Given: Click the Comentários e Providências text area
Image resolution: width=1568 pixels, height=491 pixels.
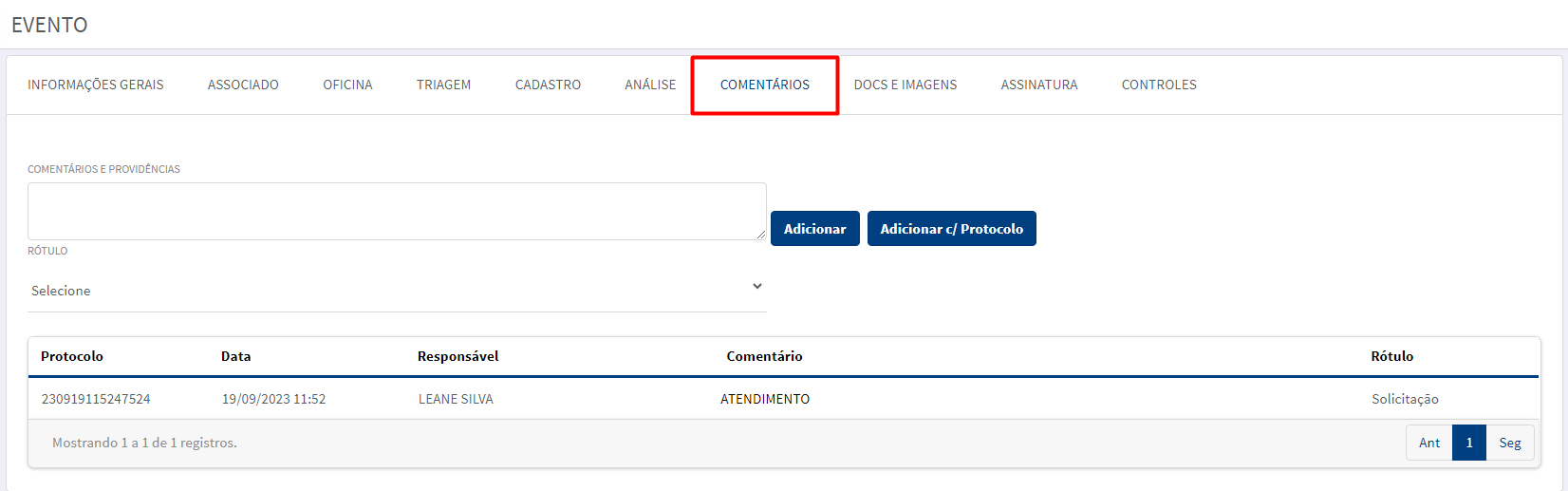Looking at the screenshot, I should 397,211.
